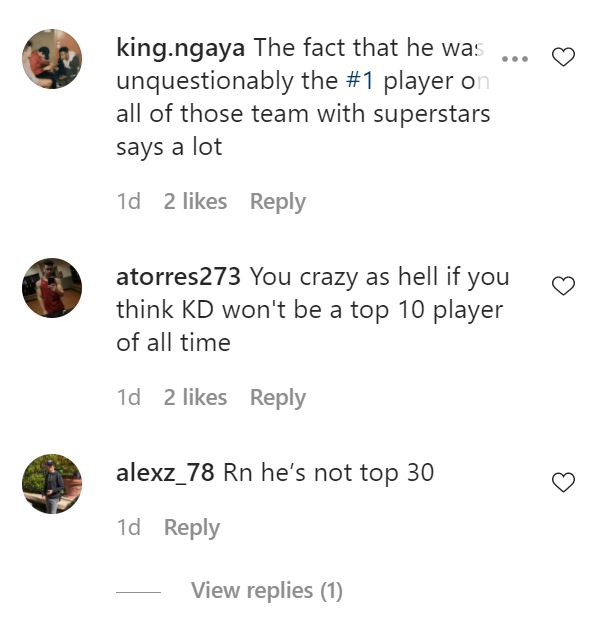592x627 pixels.
Task: Like alexz_78's comment with heart icon
Action: point(563,482)
